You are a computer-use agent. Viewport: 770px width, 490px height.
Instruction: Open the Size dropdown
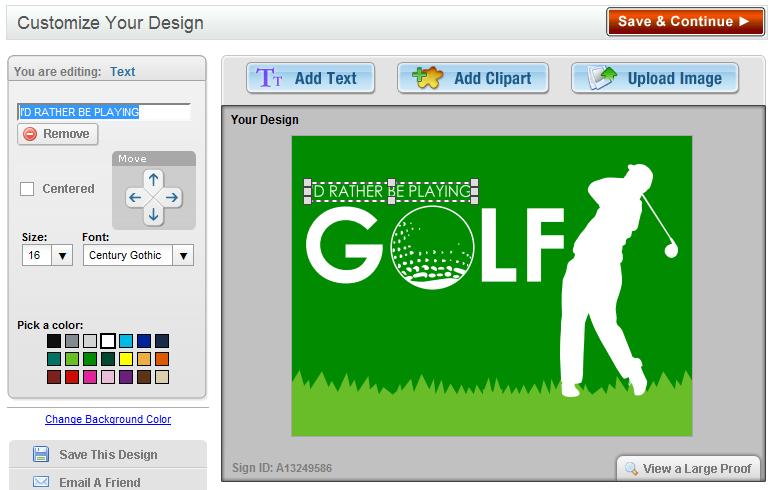click(x=62, y=255)
